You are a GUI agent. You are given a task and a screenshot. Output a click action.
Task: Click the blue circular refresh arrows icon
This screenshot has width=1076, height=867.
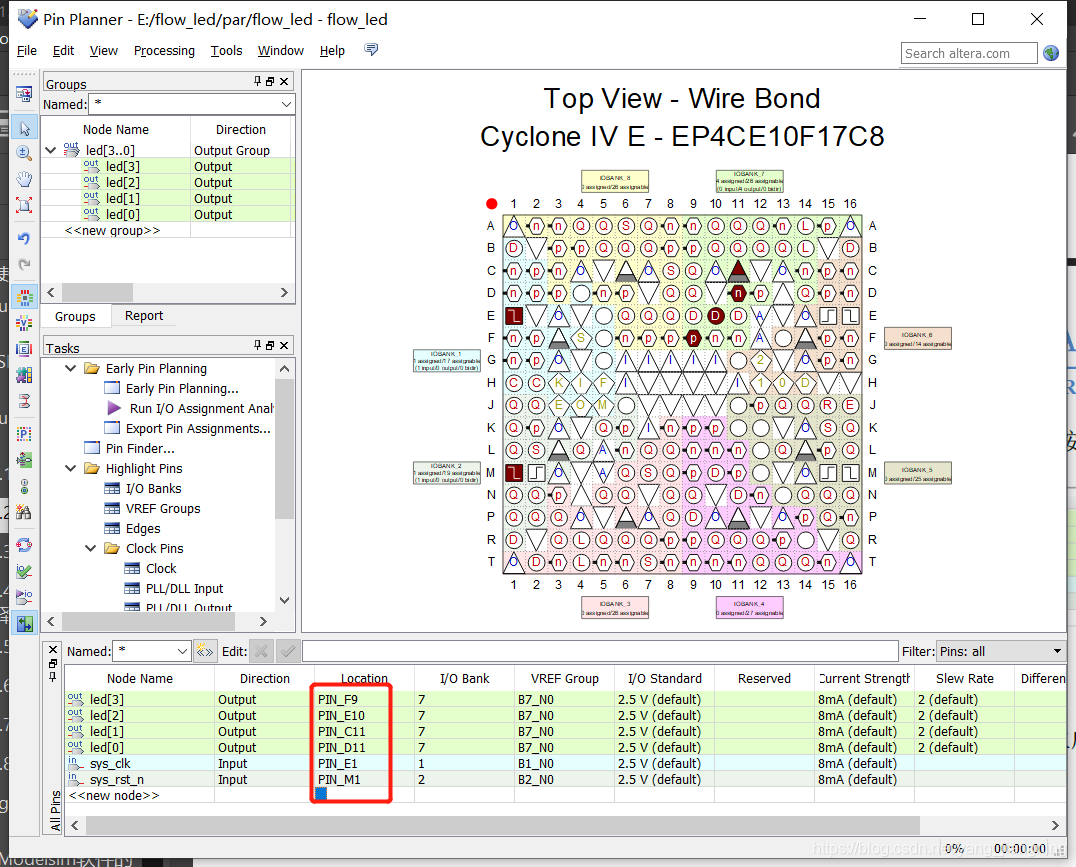point(24,545)
